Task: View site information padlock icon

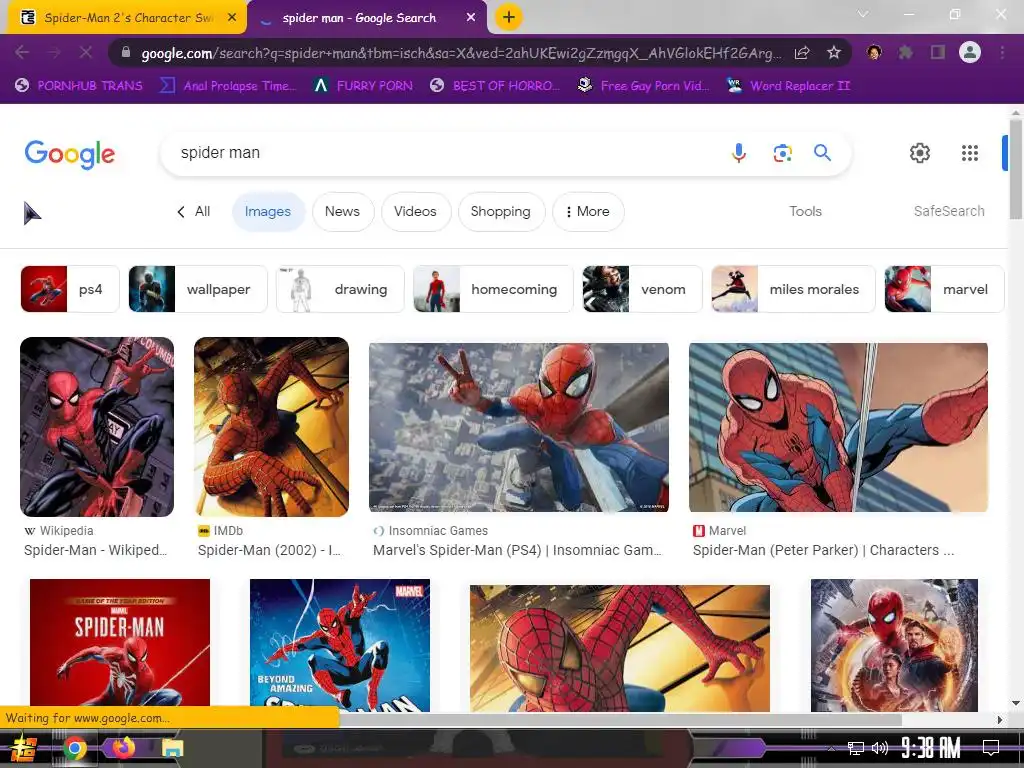Action: click(126, 53)
